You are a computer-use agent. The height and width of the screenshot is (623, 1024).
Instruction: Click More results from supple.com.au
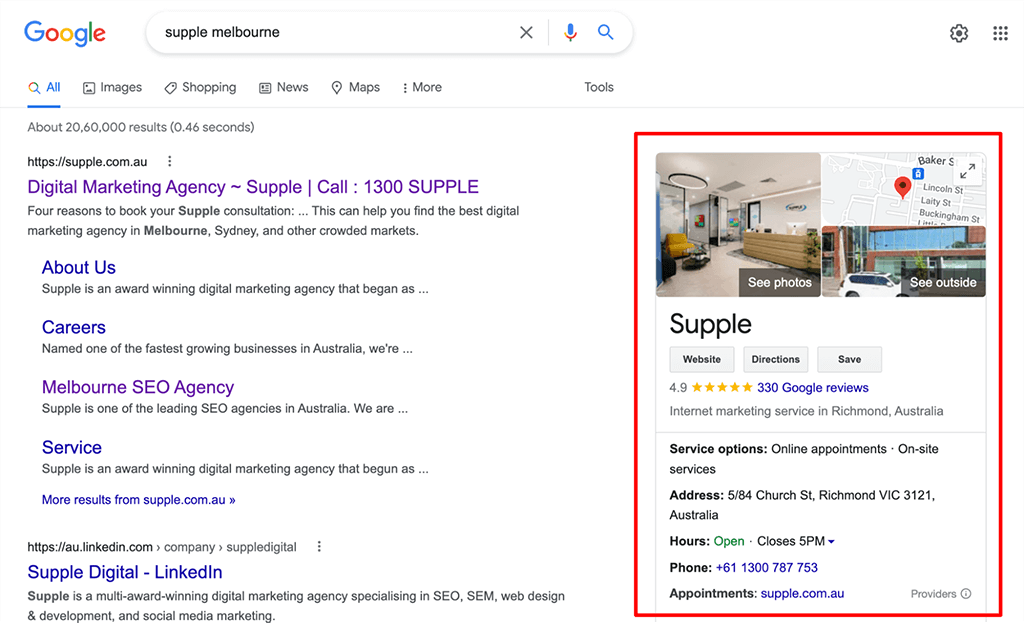[x=138, y=500]
